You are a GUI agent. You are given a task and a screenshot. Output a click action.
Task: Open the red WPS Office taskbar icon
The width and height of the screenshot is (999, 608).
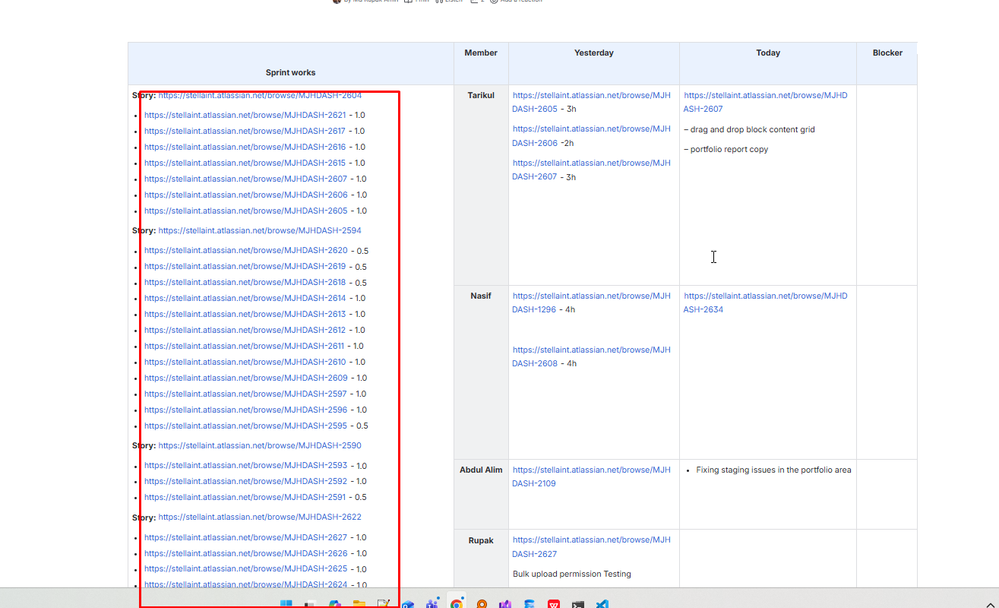pyautogui.click(x=554, y=604)
